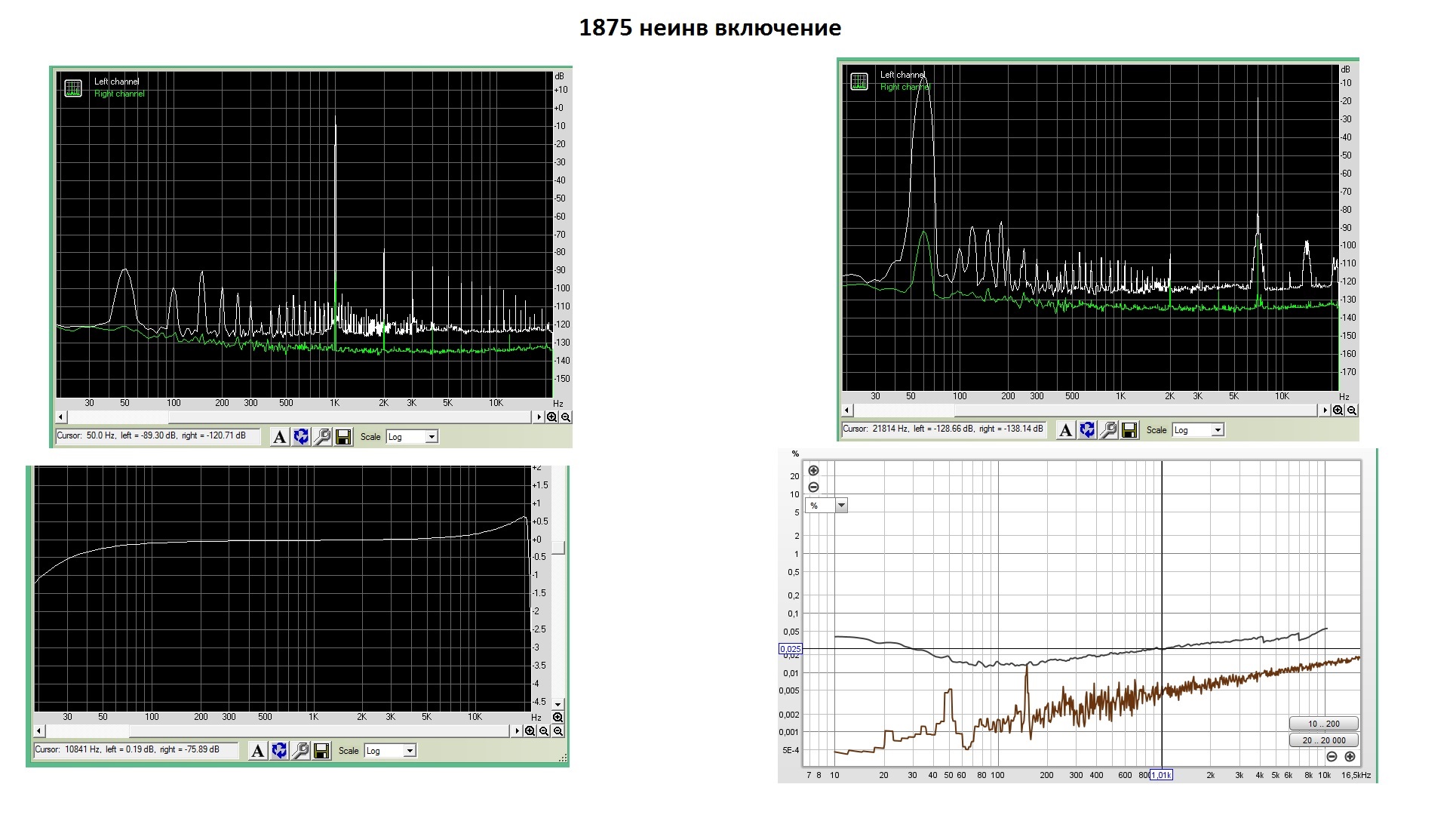The image size is (1456, 815).
Task: Click the minus zoom icon at bottom-right of distortion graph
Action: click(x=1332, y=757)
